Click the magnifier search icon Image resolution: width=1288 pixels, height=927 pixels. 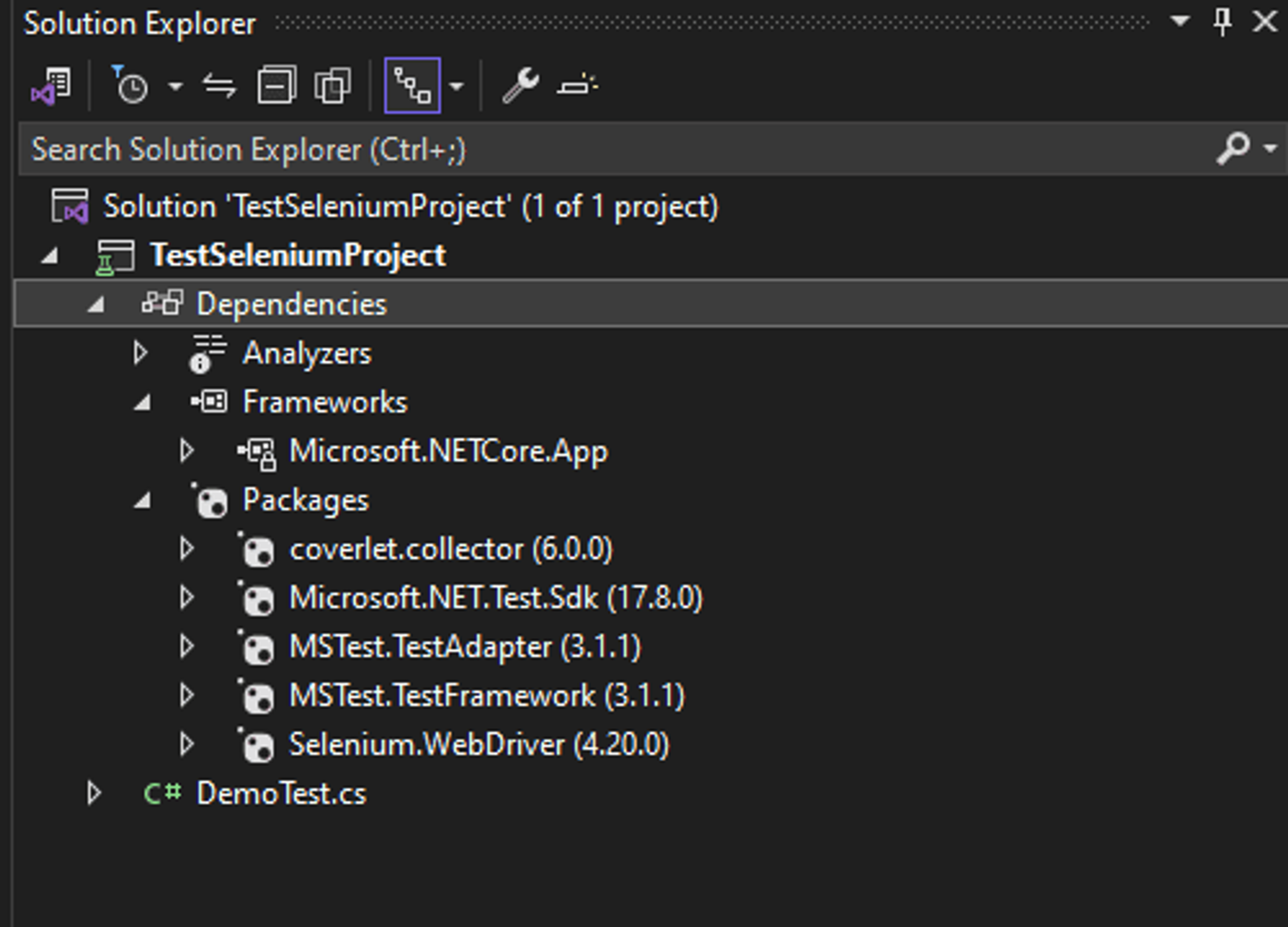1233,148
